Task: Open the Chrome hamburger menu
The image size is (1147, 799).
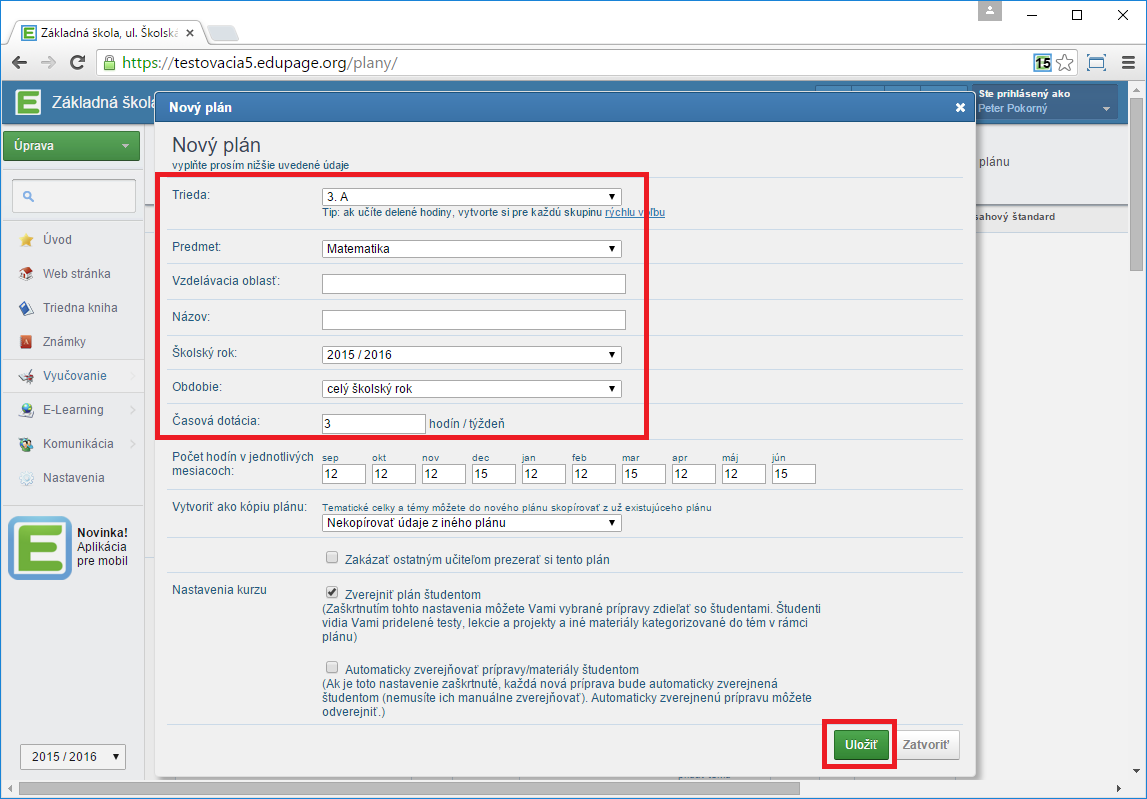Action: point(1128,63)
